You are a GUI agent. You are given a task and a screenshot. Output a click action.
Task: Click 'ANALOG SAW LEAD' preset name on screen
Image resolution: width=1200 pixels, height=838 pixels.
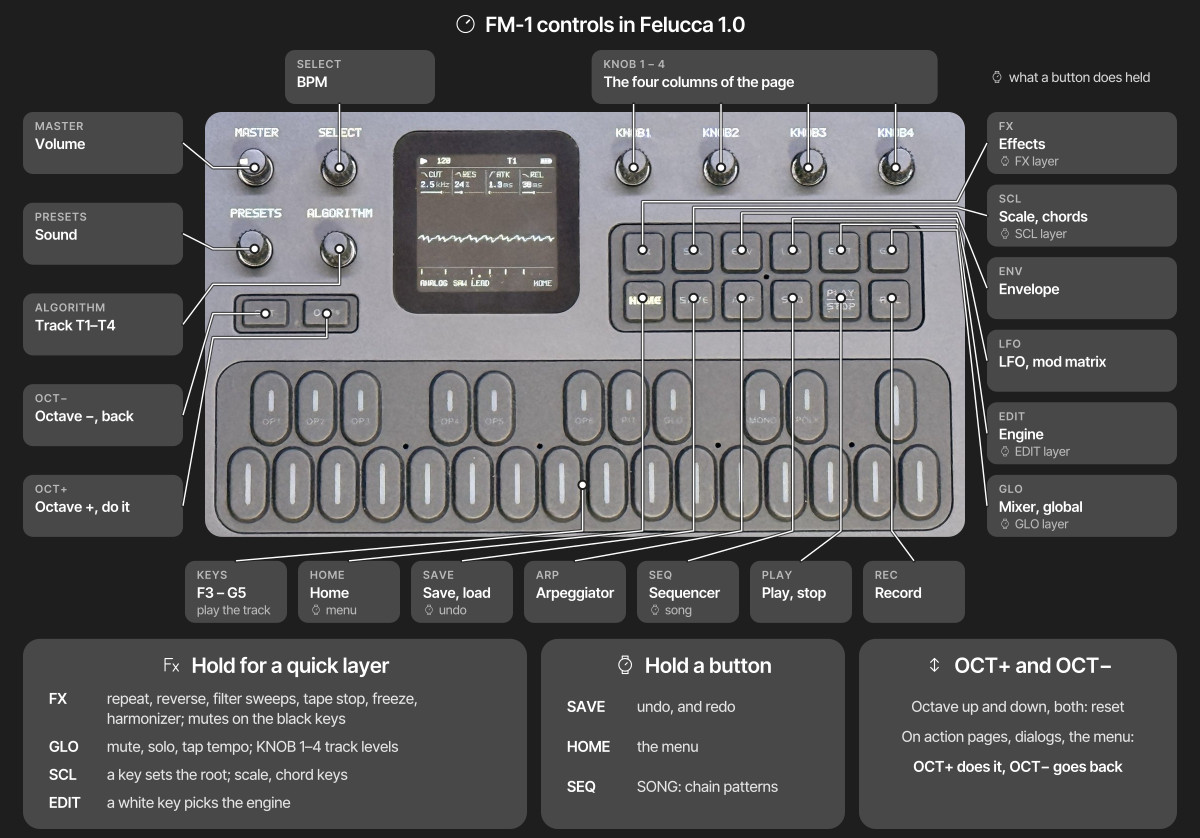click(455, 283)
